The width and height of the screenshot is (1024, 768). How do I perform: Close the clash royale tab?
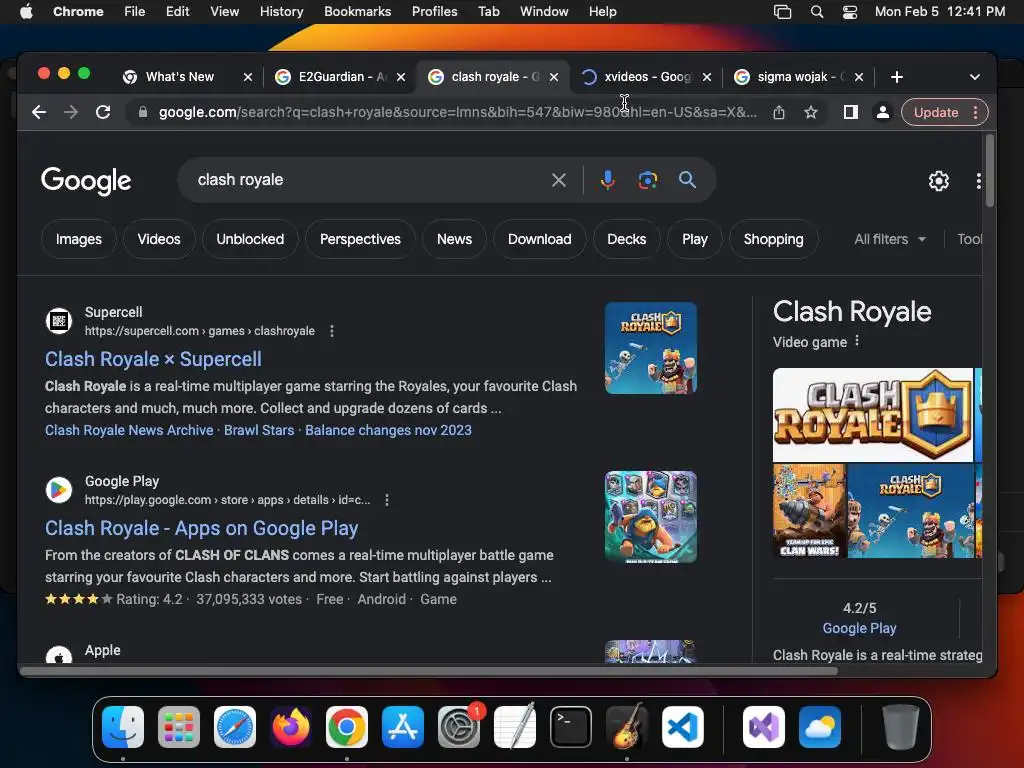pyautogui.click(x=554, y=77)
